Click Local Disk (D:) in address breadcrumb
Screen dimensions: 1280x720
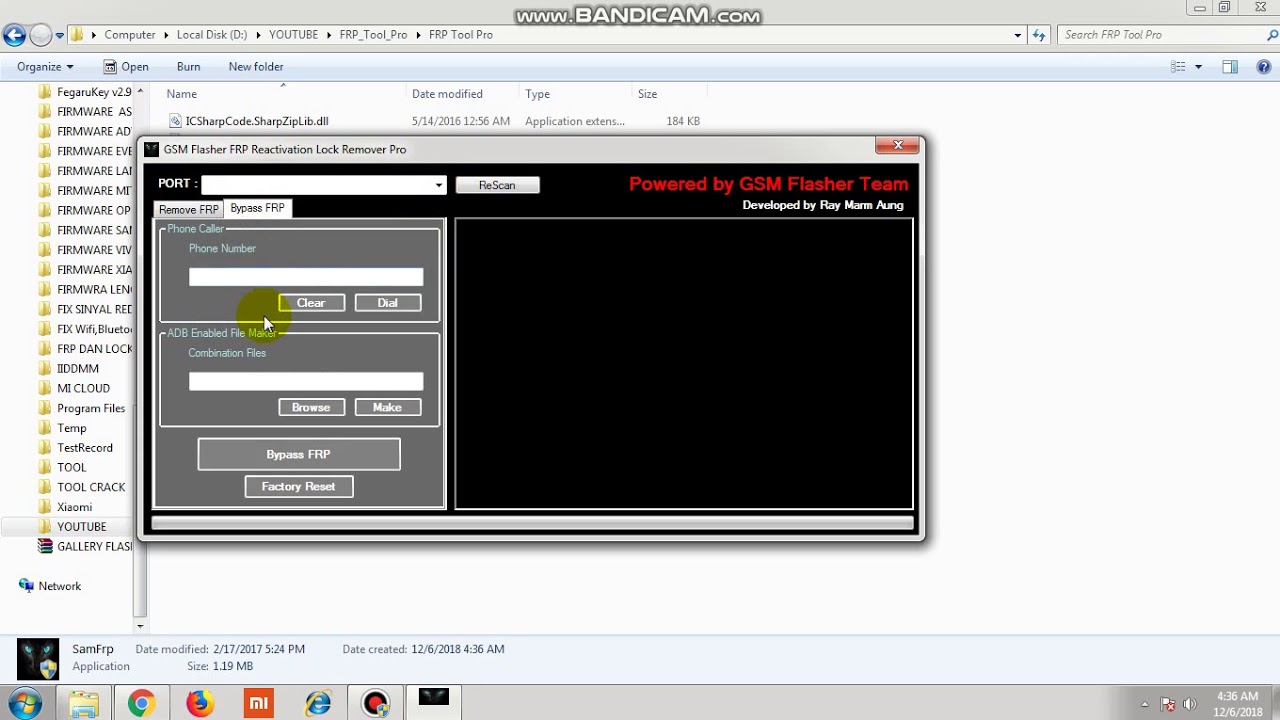(x=212, y=35)
